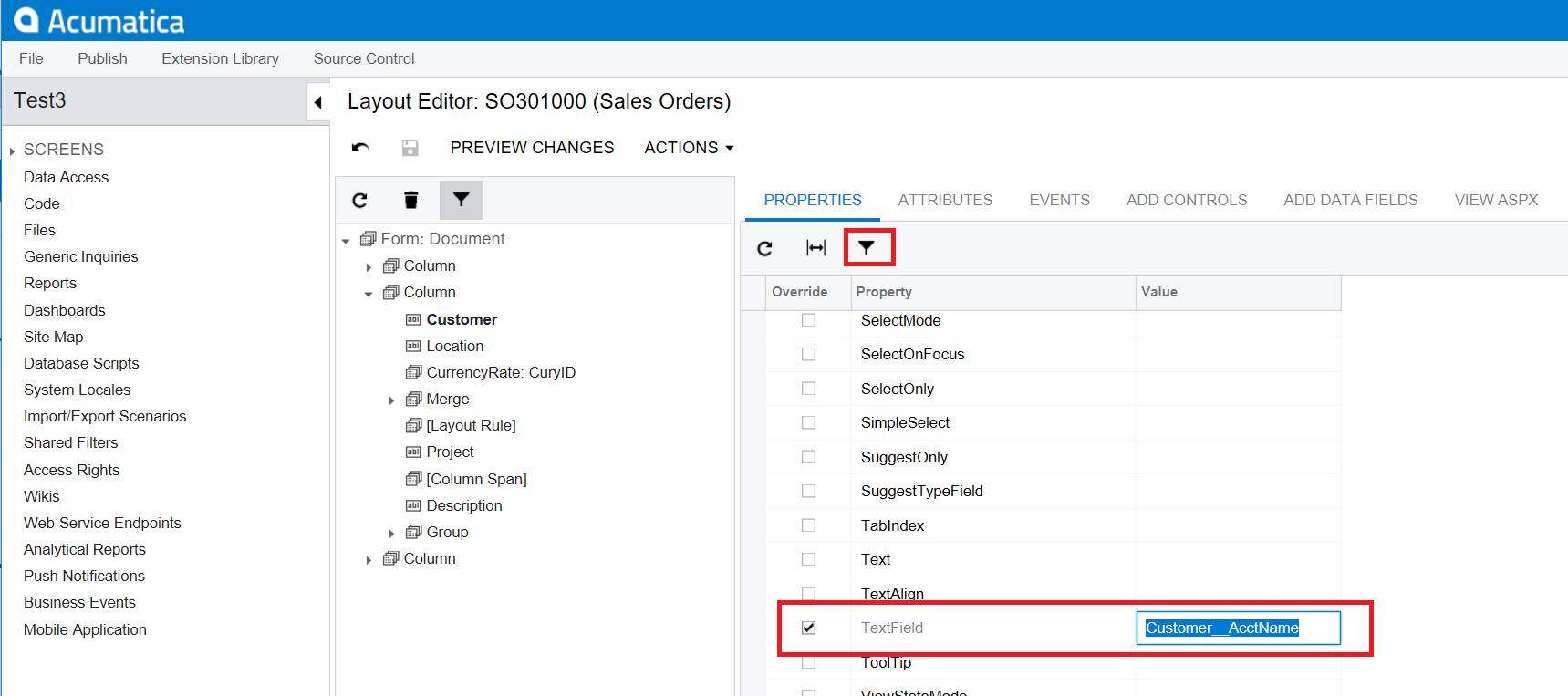
Task: Click the CurrencyRate: CuryID node icon
Action: pos(413,373)
